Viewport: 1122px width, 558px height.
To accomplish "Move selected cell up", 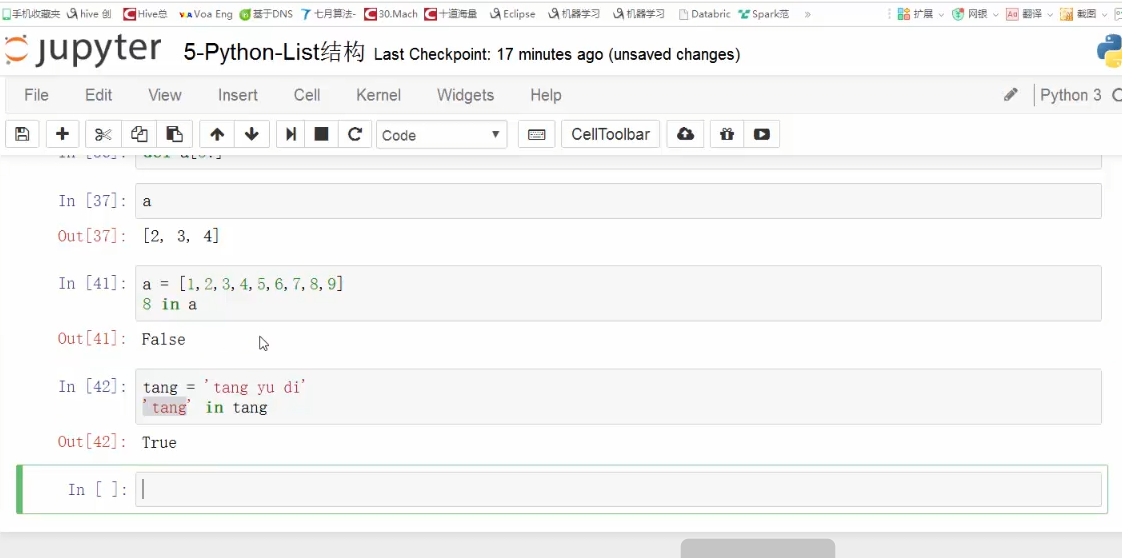I will pos(217,134).
